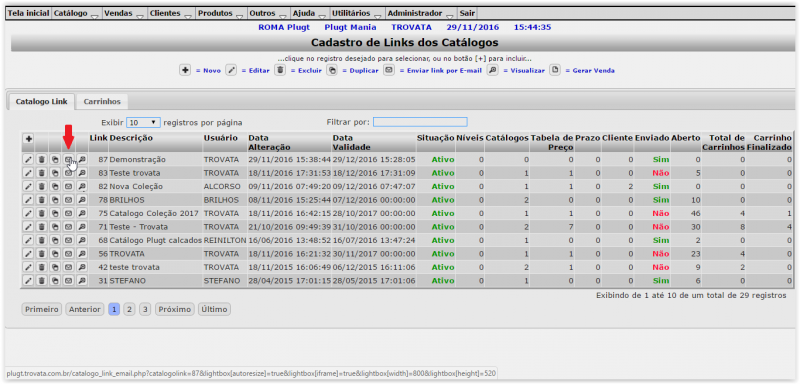Delete the BRILHOS record

coord(42,200)
